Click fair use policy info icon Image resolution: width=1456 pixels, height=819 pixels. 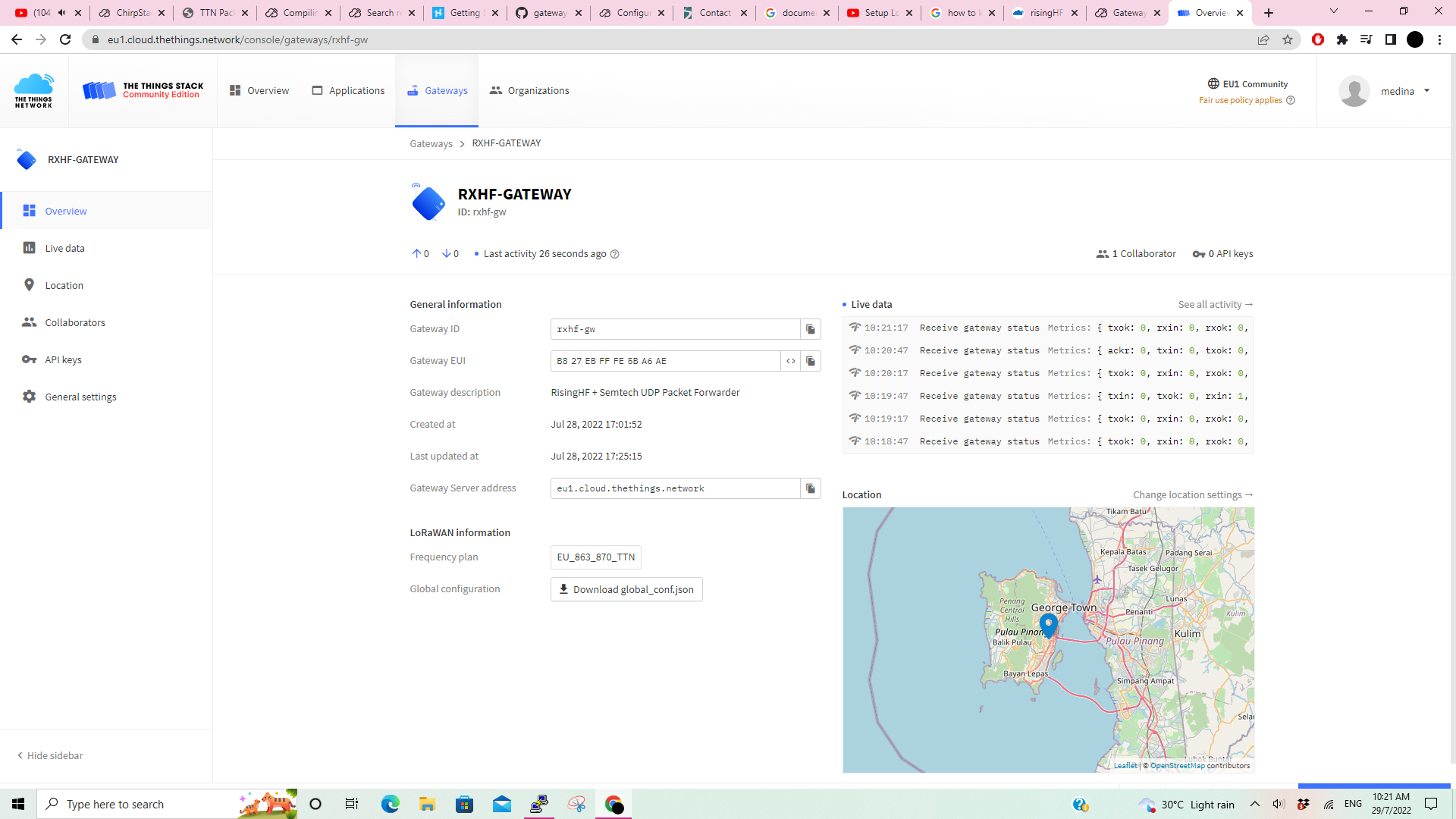click(x=1291, y=100)
